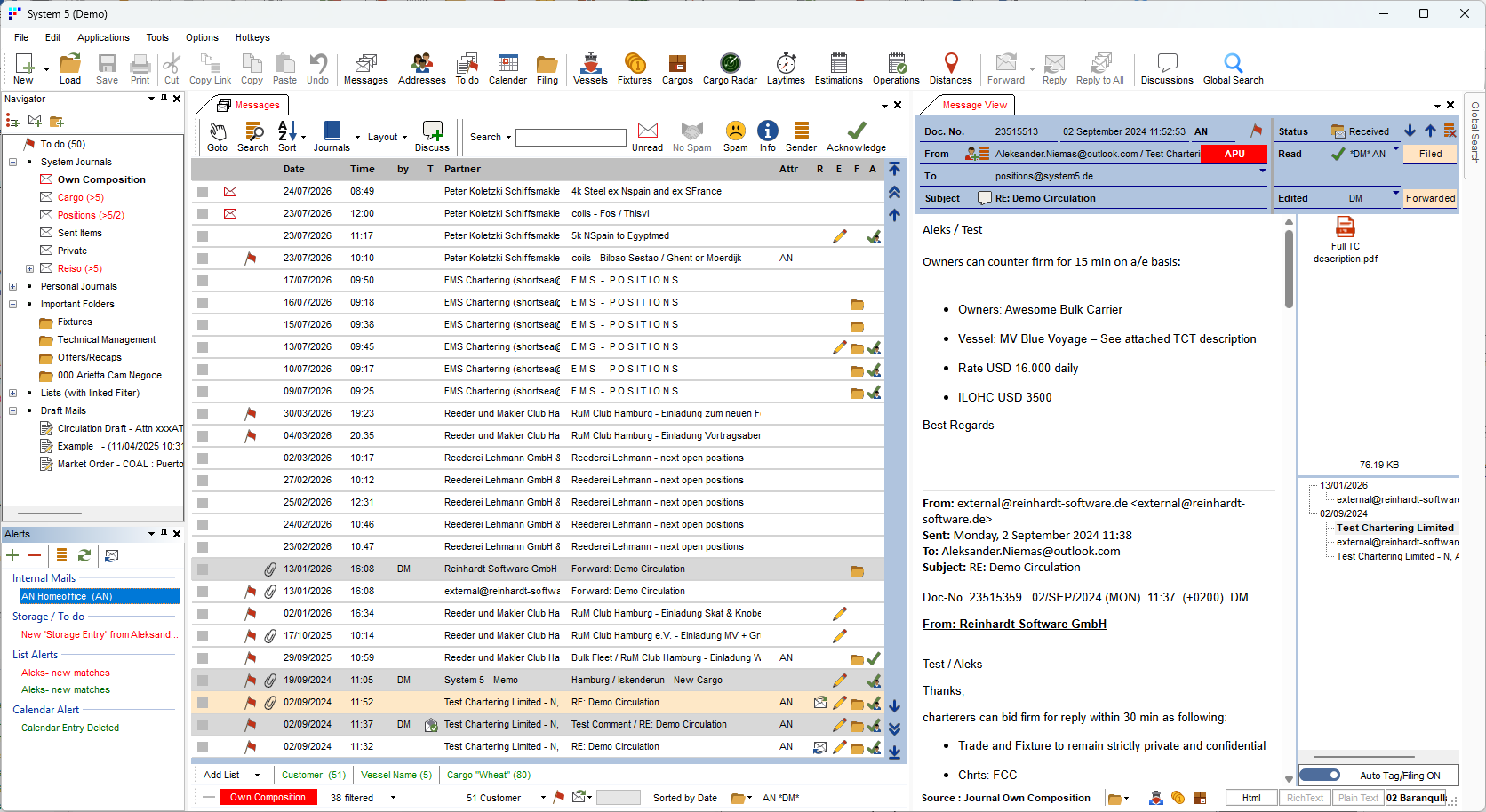Check the box for the 23/07/2026 12:00 message
The width and height of the screenshot is (1486, 812).
[203, 214]
